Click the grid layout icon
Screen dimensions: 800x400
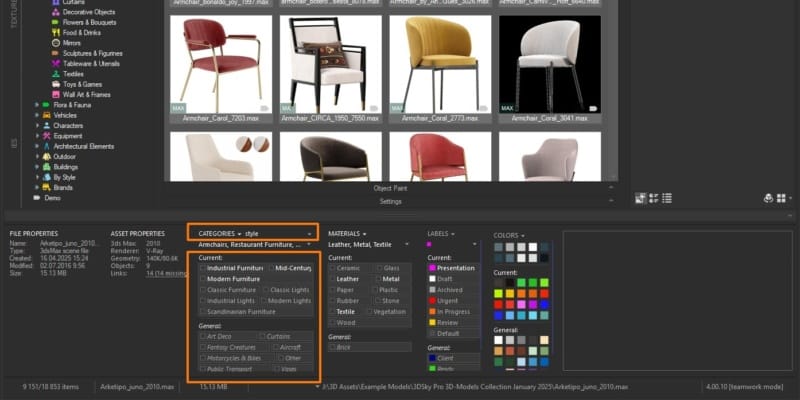781,198
